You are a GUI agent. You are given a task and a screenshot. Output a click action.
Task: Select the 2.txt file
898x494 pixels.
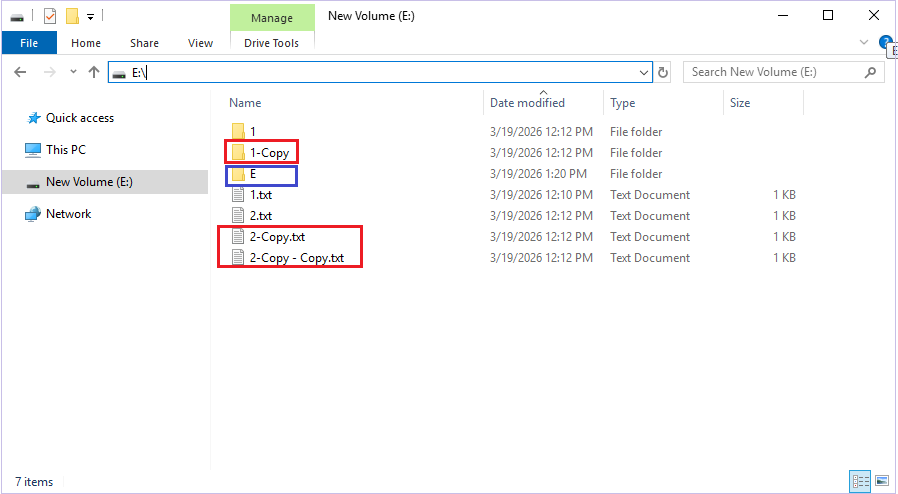pyautogui.click(x=261, y=216)
